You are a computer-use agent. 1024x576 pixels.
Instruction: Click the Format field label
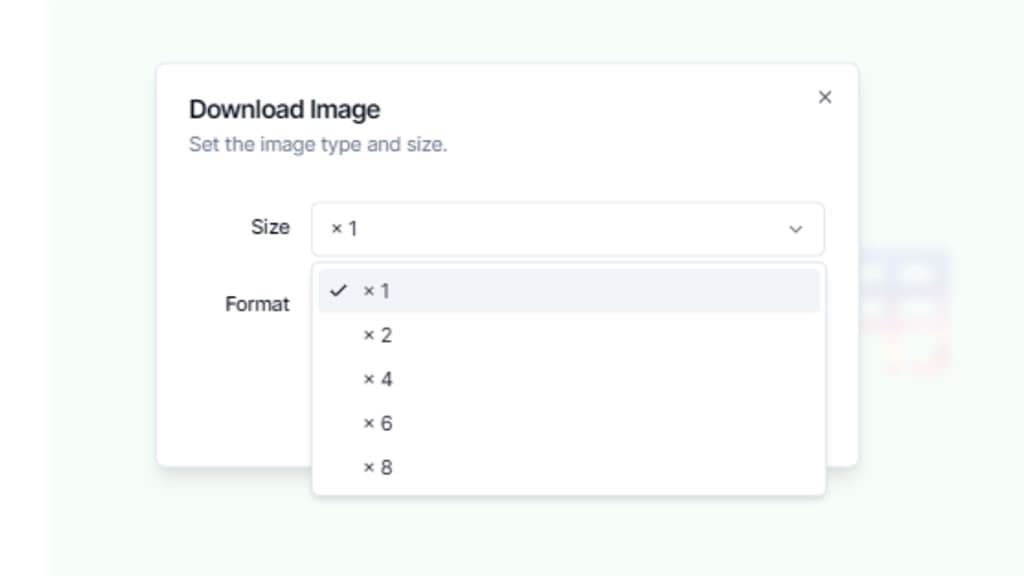(257, 304)
